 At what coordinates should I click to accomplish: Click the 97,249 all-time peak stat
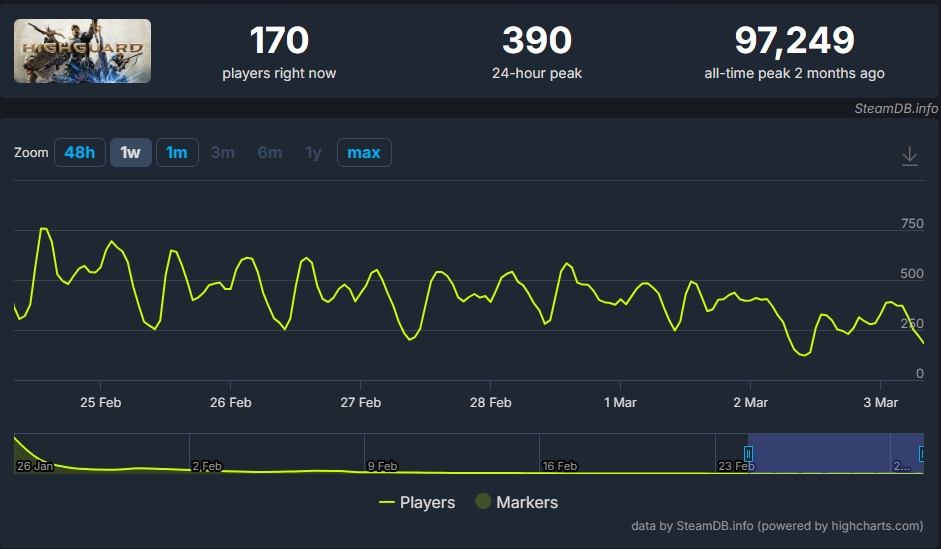pyautogui.click(x=795, y=52)
